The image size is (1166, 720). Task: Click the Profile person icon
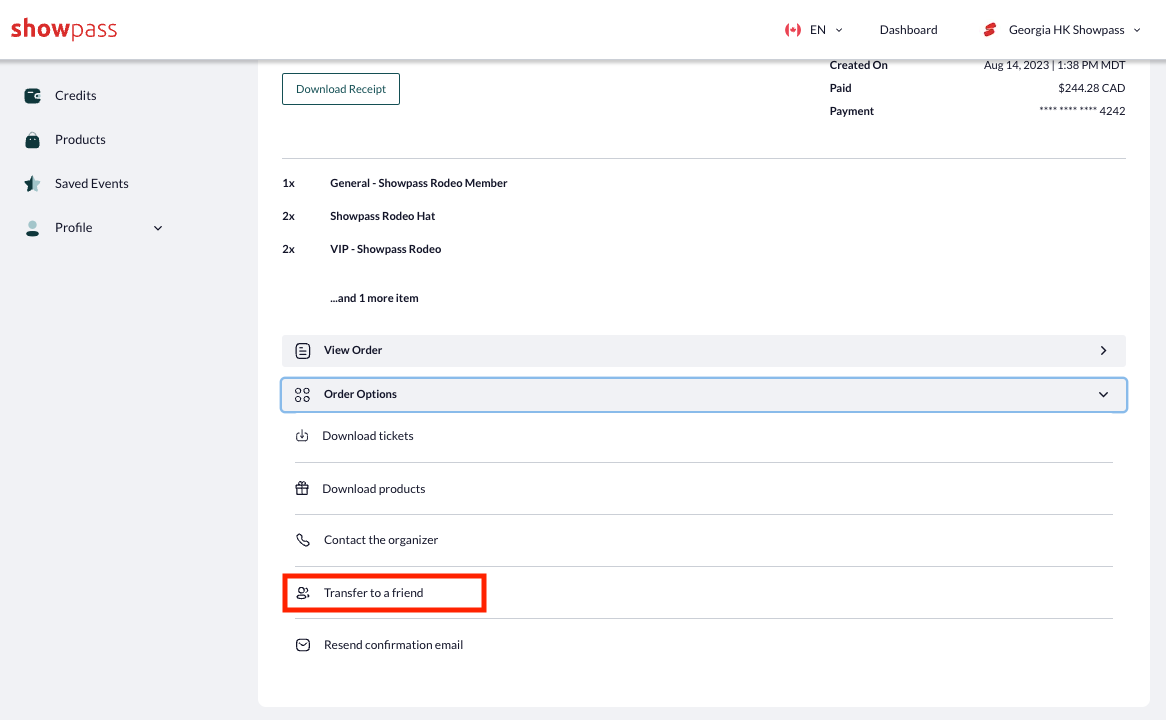coord(32,228)
